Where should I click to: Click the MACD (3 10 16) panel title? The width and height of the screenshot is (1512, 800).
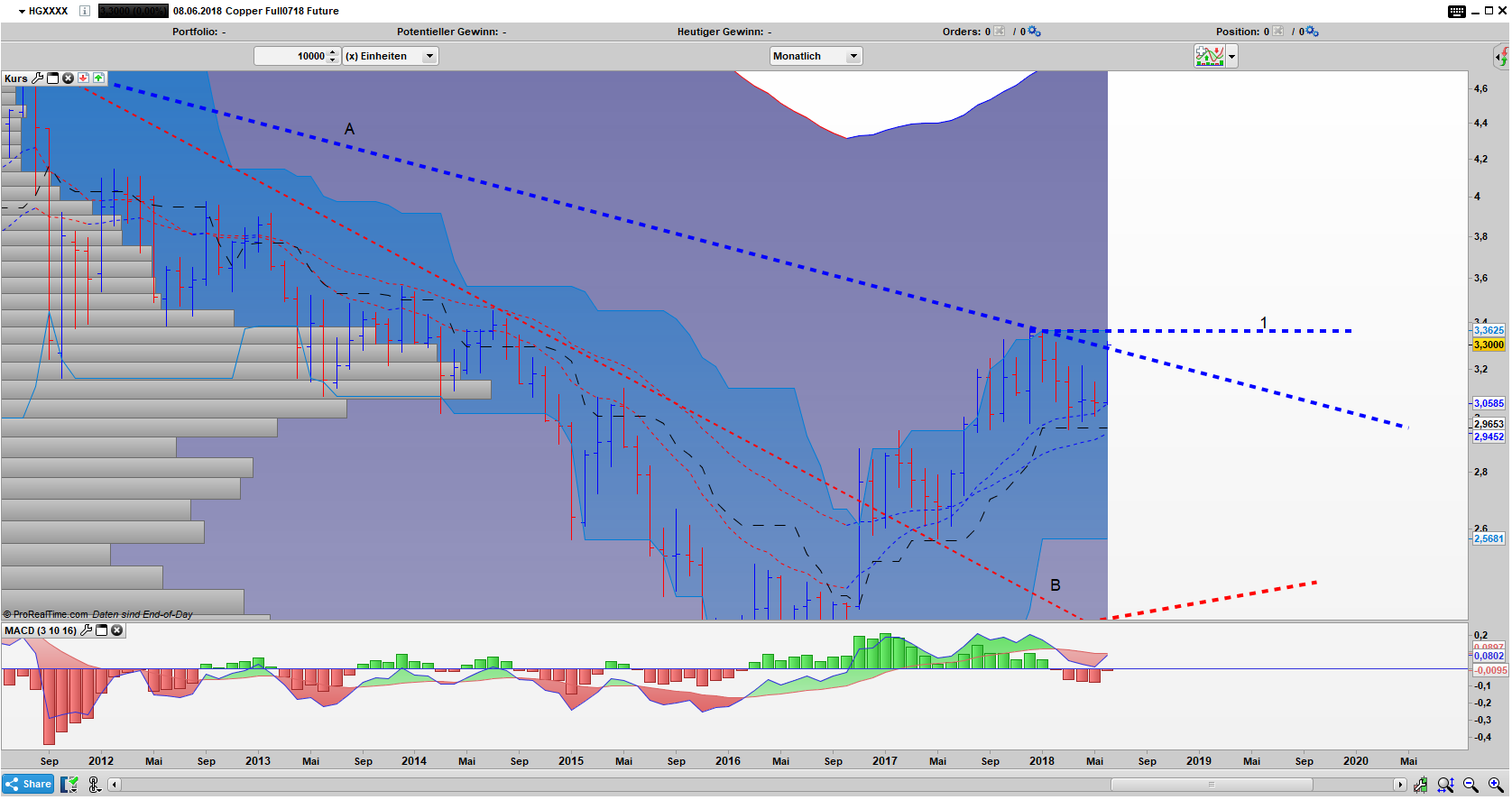click(x=41, y=630)
